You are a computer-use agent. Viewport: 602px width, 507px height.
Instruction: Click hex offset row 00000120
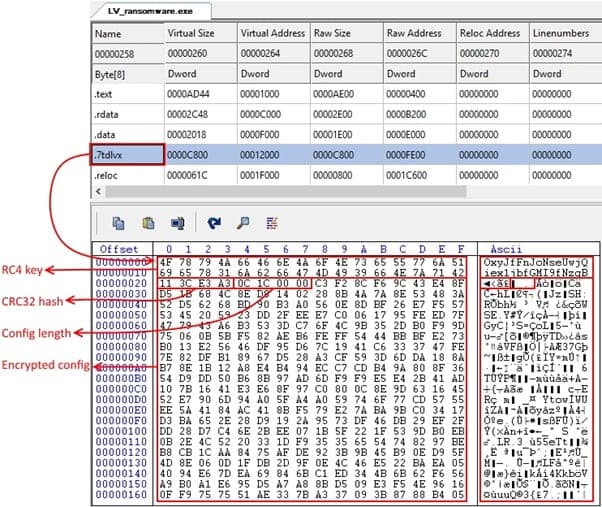pos(121,452)
